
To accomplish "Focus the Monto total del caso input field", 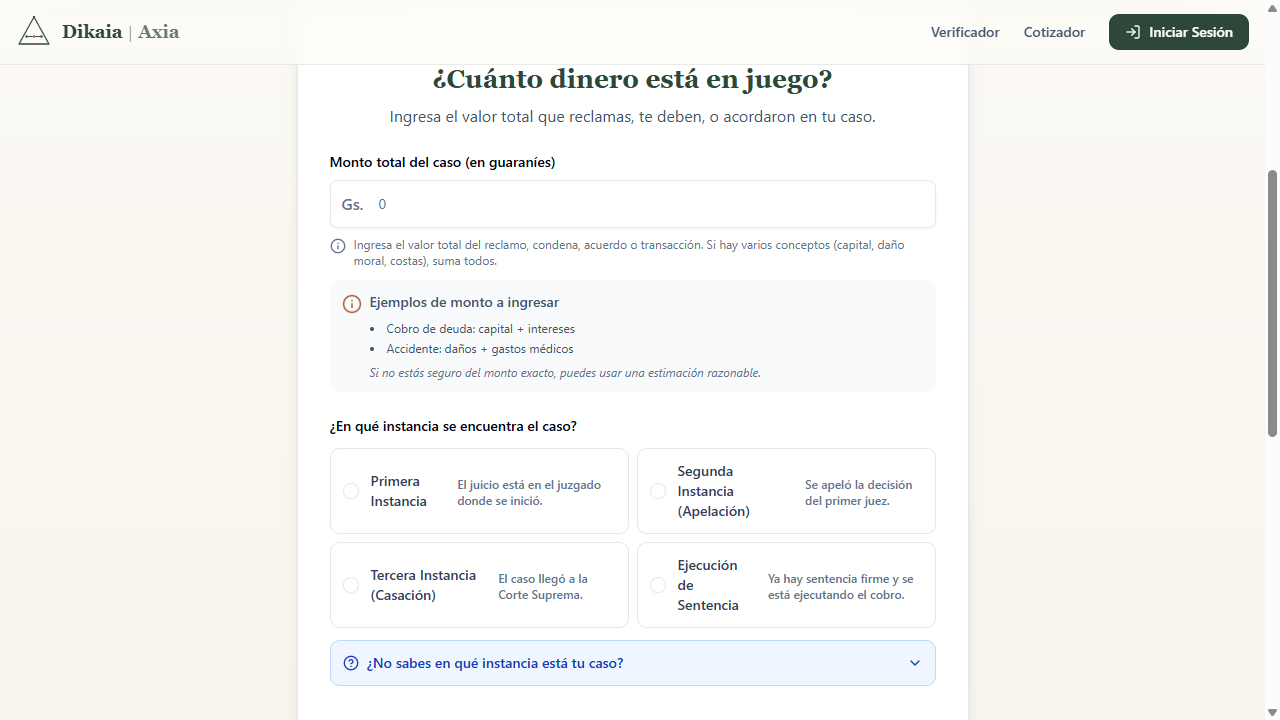I will click(x=633, y=204).
